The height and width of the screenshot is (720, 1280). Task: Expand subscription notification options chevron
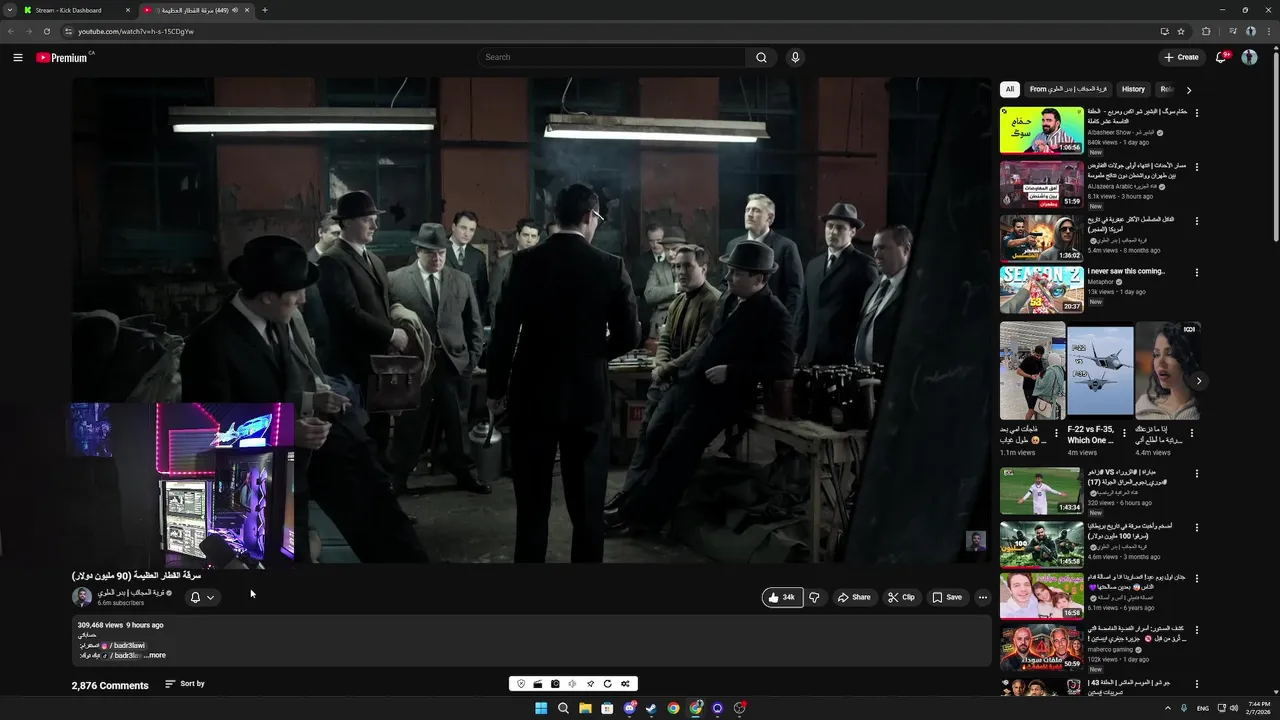[210, 597]
